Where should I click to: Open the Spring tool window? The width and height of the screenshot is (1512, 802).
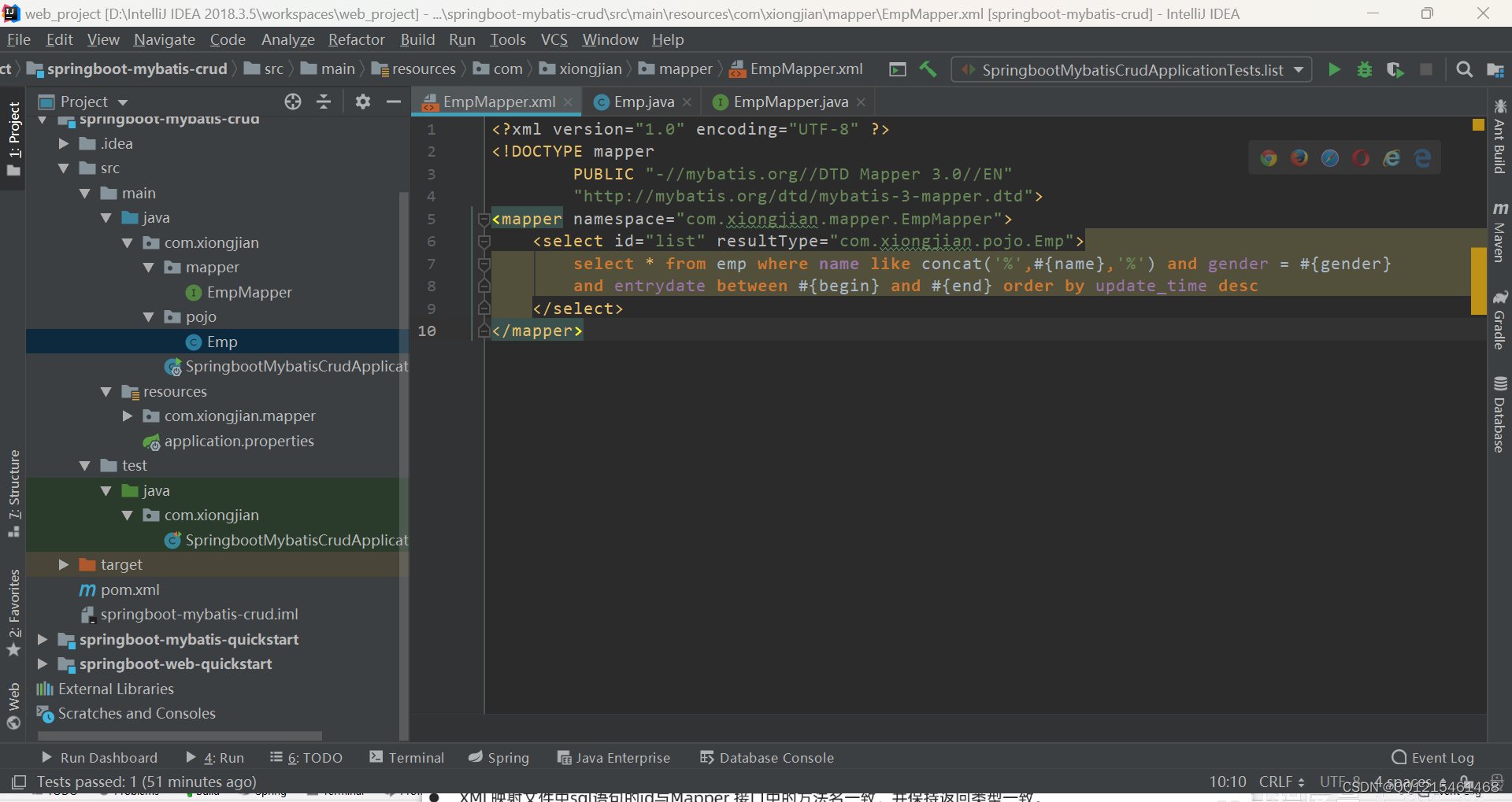498,757
